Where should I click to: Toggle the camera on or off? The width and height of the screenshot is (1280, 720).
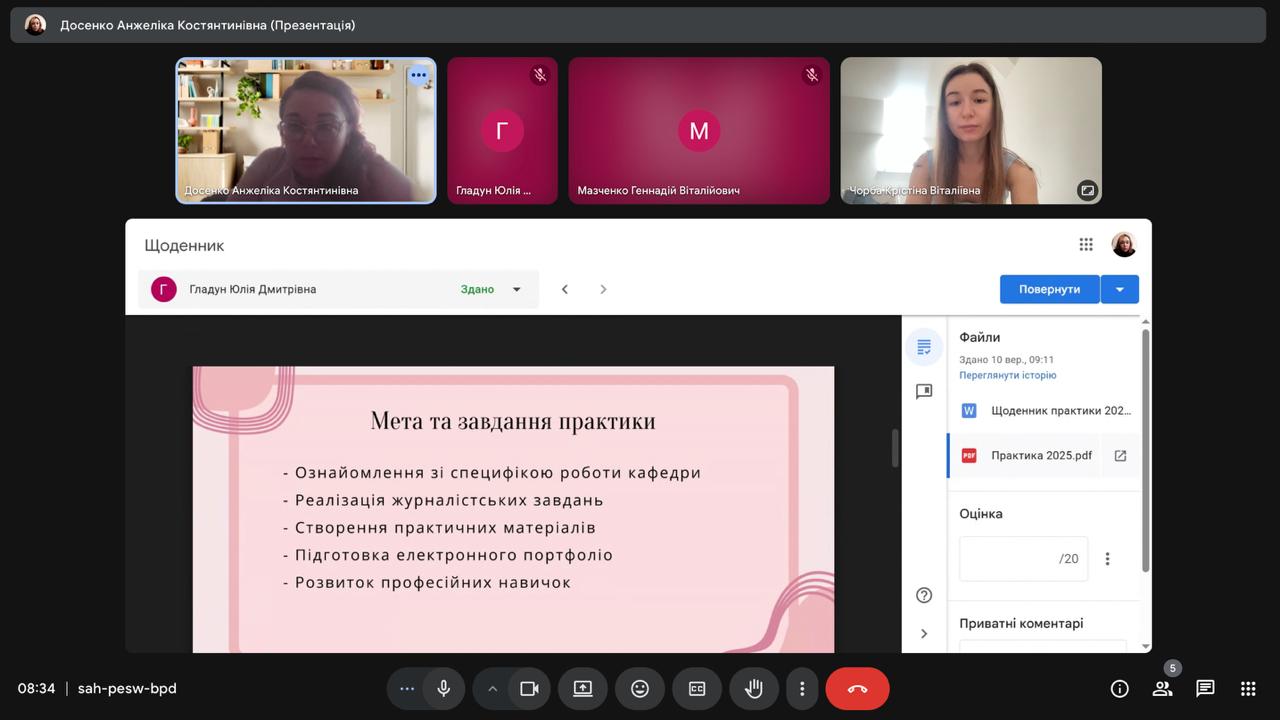529,688
